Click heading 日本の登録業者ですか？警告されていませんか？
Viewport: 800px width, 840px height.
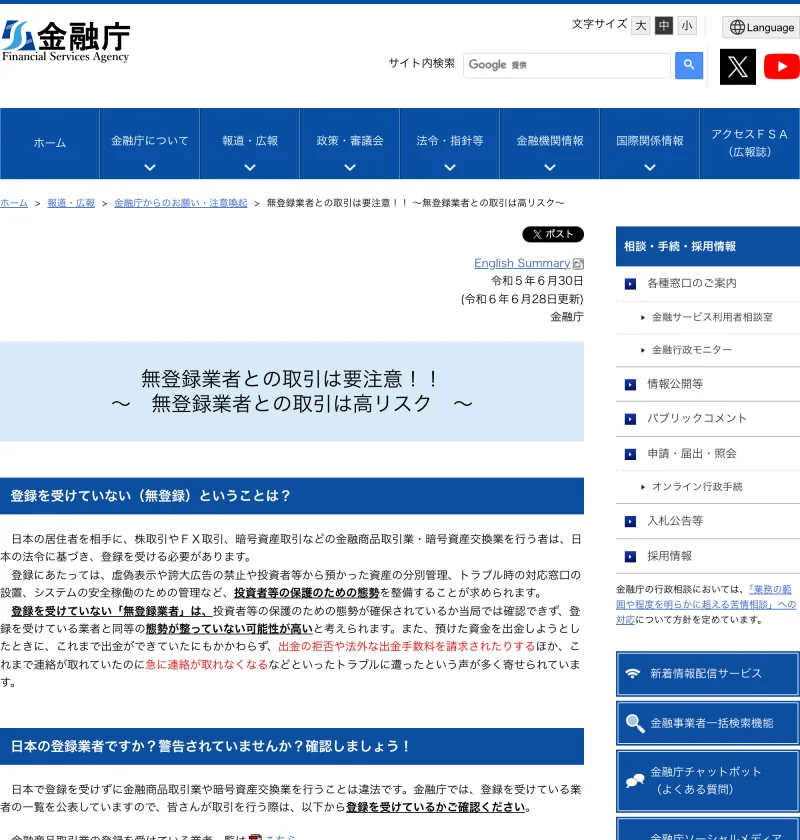click(292, 746)
